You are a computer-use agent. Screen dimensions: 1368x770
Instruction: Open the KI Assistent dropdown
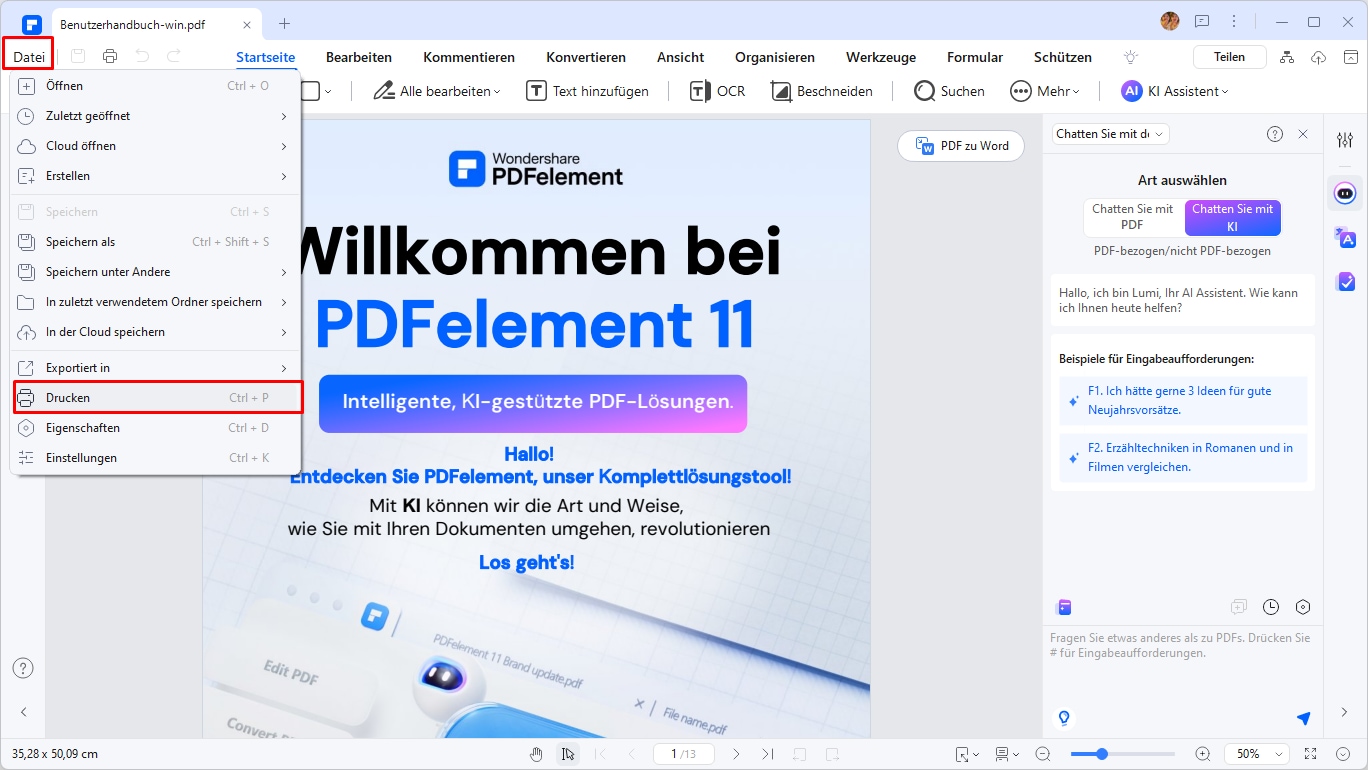click(1175, 91)
